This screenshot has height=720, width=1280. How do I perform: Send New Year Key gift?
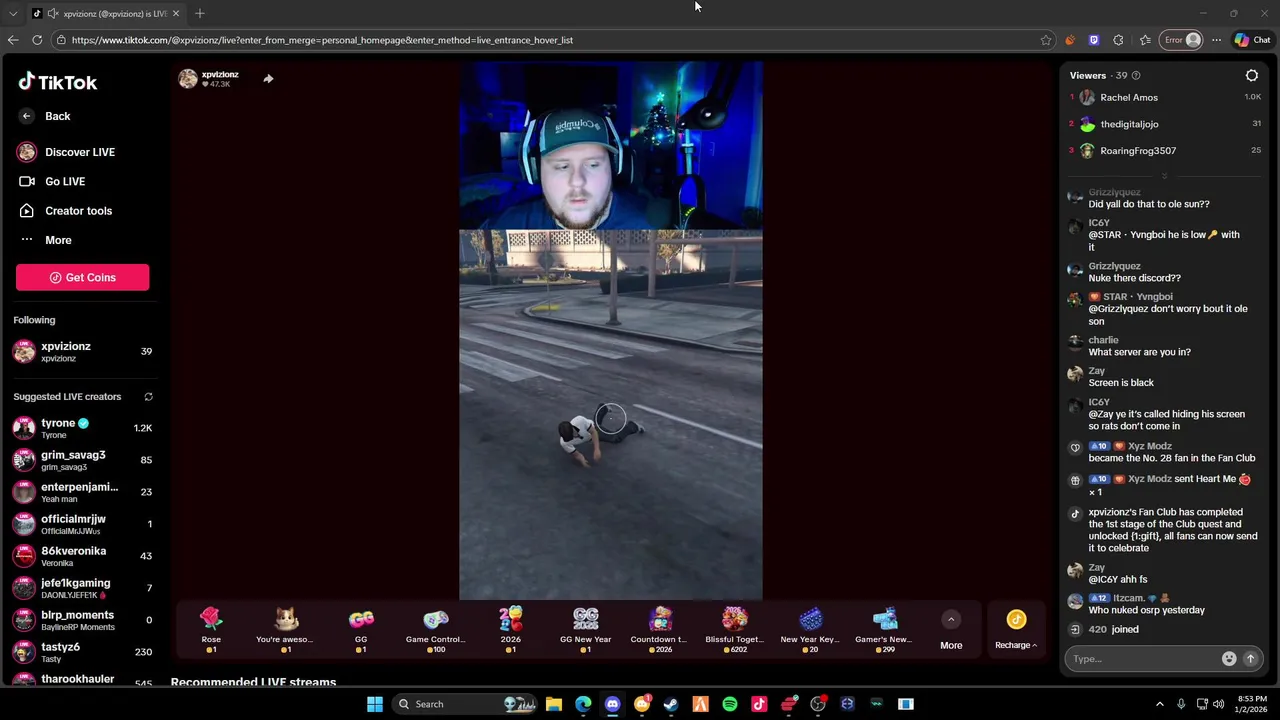[x=810, y=629]
